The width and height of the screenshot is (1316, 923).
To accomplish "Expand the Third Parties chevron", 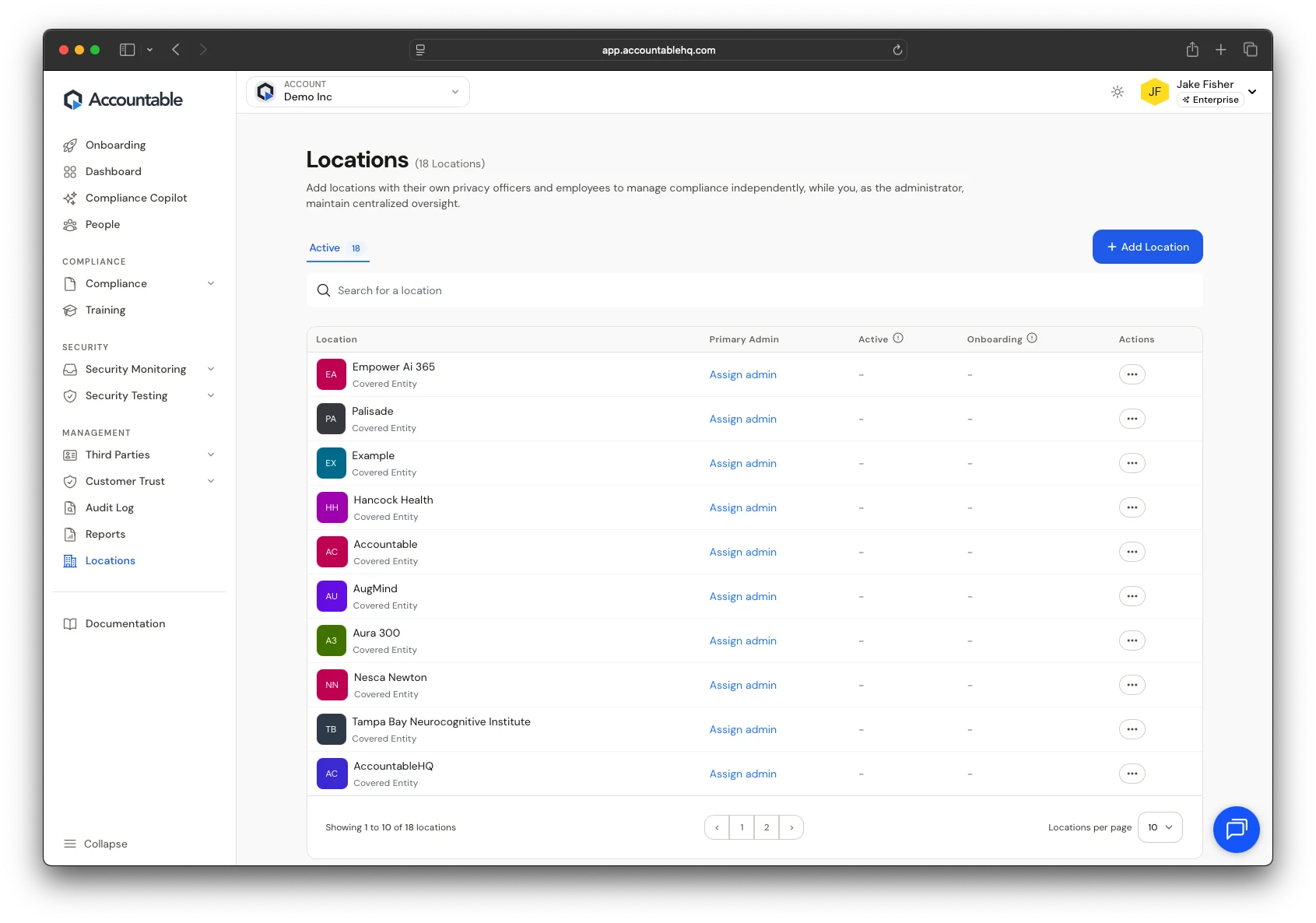I will click(x=211, y=455).
